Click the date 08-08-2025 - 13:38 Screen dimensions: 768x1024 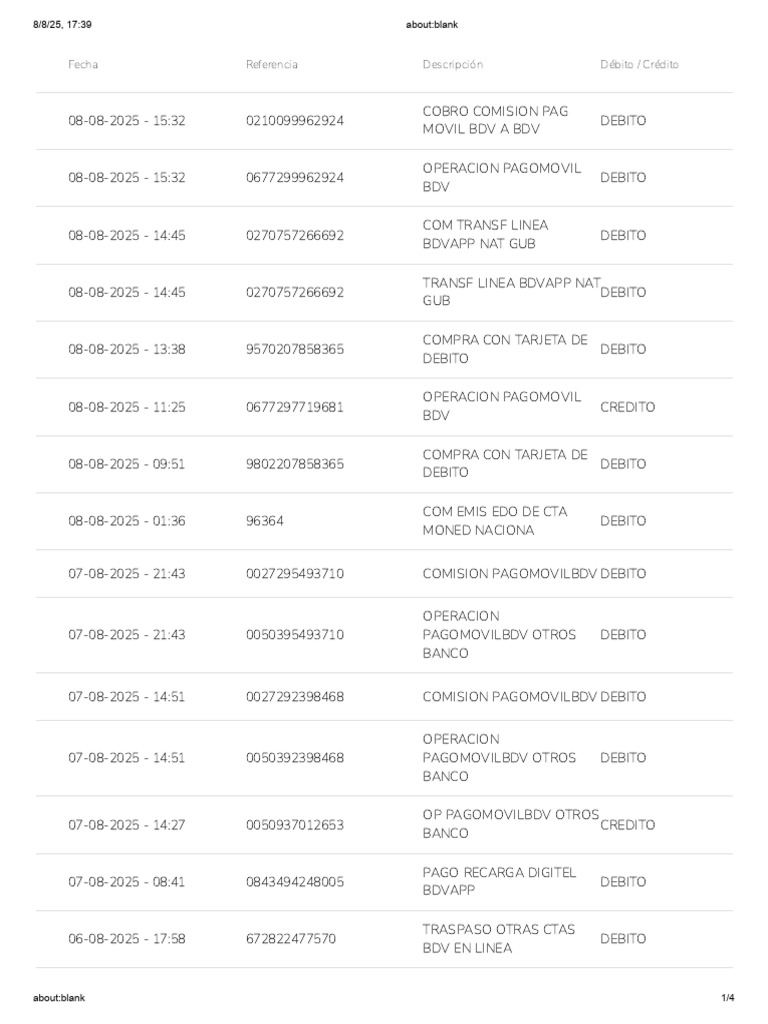(x=127, y=350)
